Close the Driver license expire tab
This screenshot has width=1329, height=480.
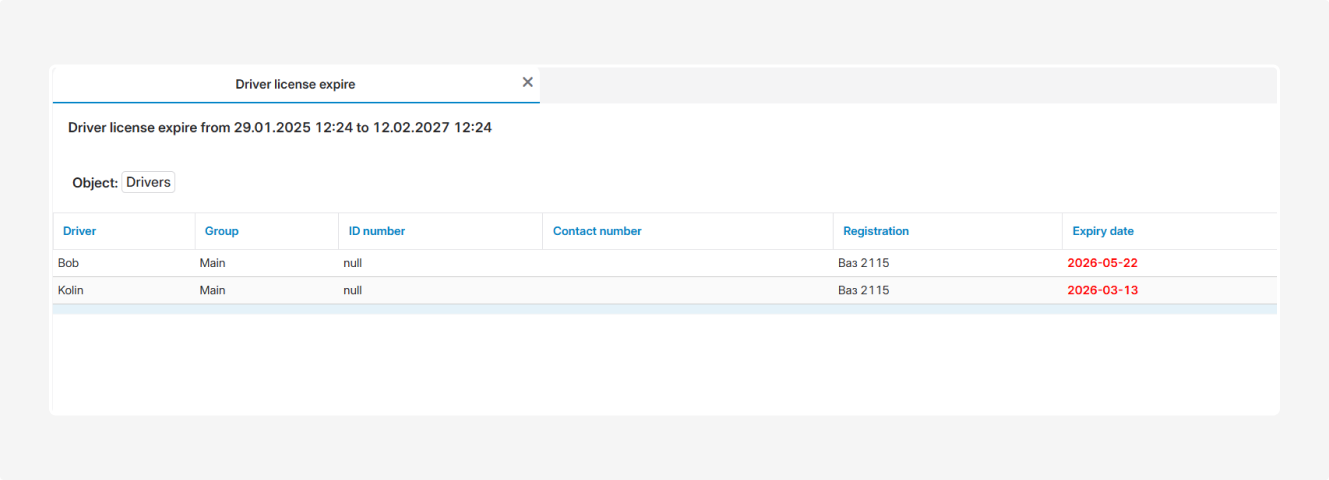527,83
